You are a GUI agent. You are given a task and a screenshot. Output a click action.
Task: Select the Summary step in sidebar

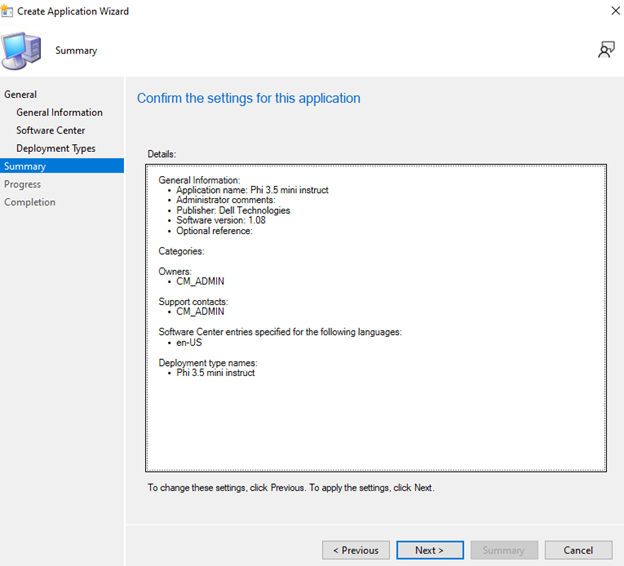point(62,166)
